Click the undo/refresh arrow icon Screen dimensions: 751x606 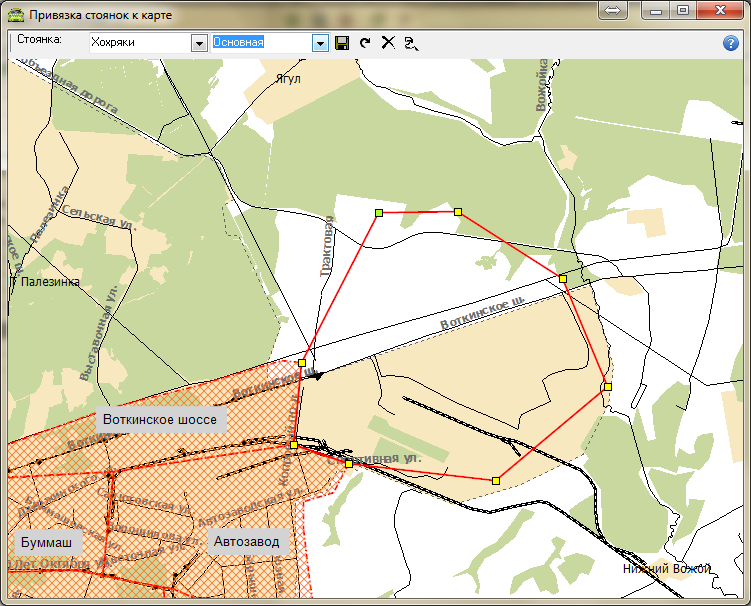(365, 43)
